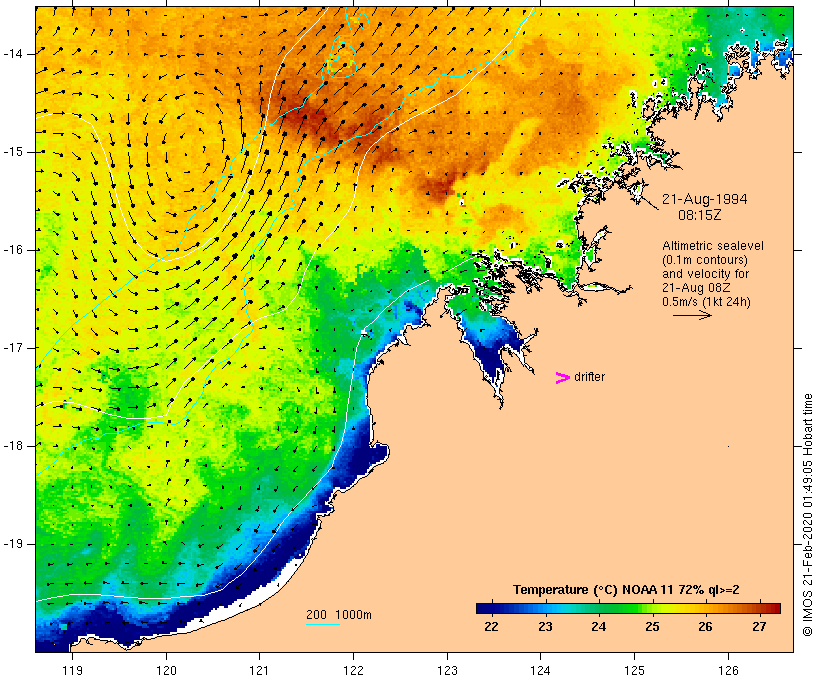Viewport: 820px width, 680px height.
Task: Click longitude axis label 124
Action: (x=540, y=670)
